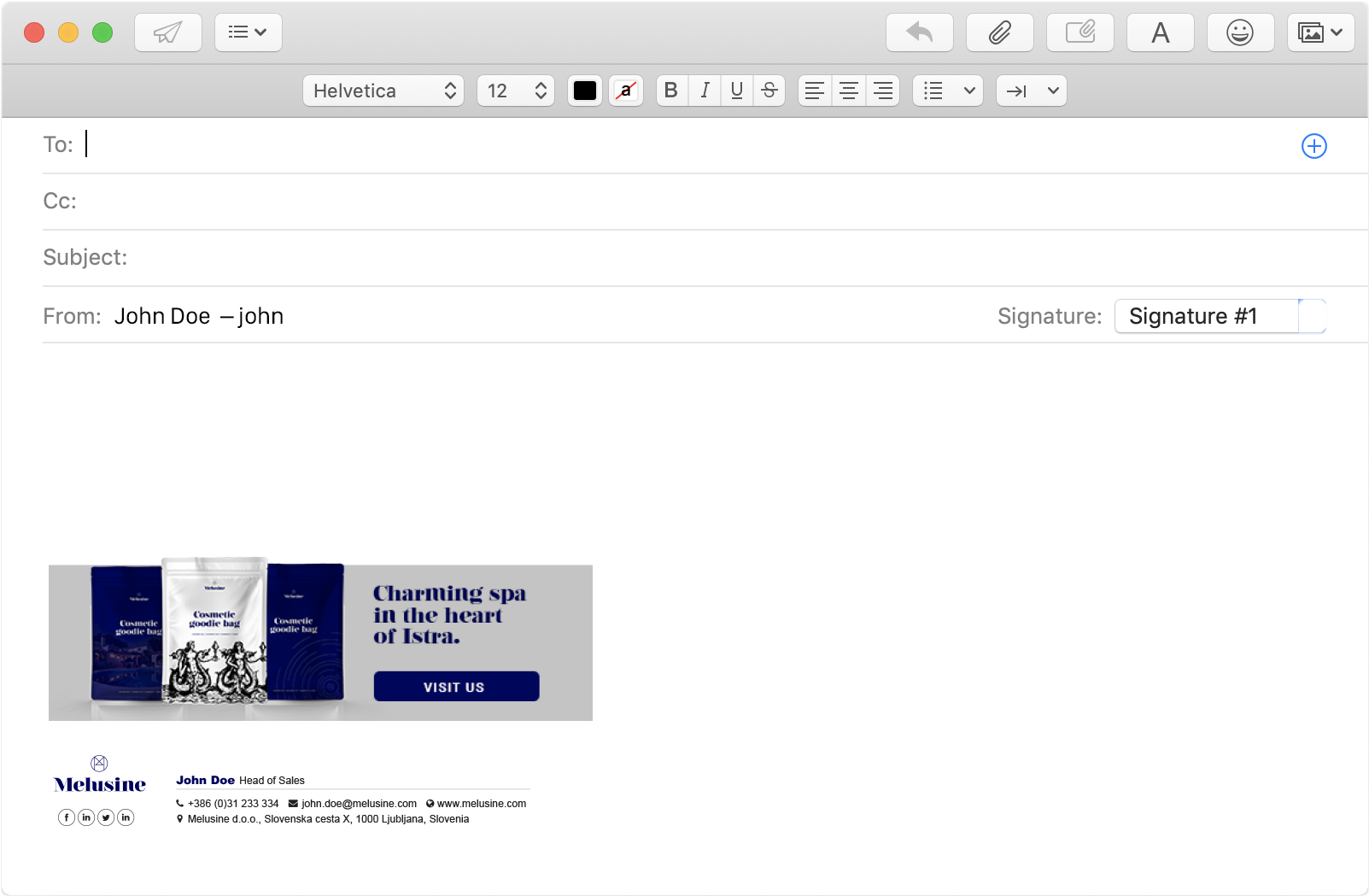This screenshot has height=896, width=1369.
Task: Open the LinkedIn icon between Facebook and Twitter
Action: click(86, 817)
